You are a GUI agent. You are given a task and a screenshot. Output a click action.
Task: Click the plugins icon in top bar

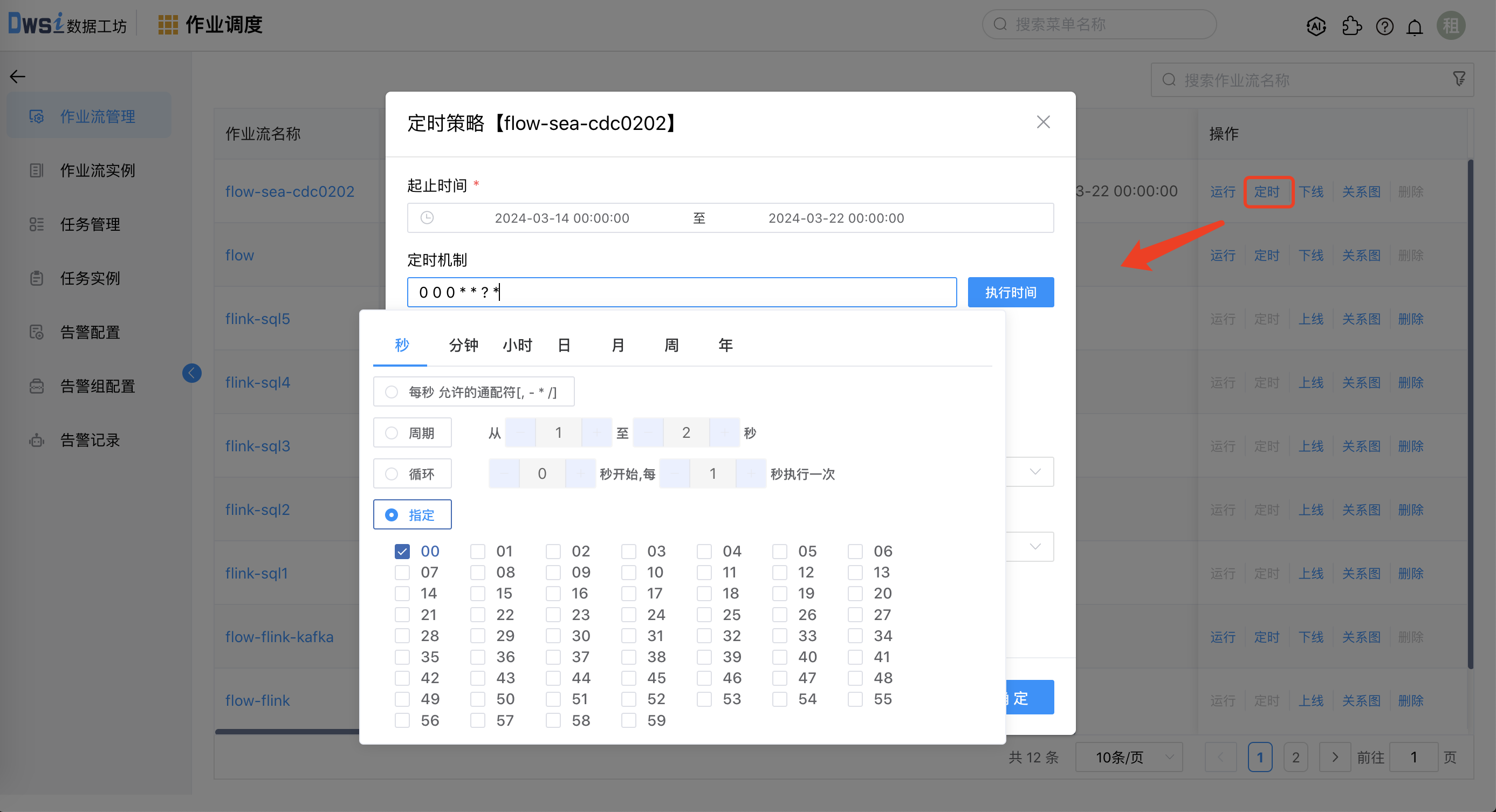(1352, 26)
